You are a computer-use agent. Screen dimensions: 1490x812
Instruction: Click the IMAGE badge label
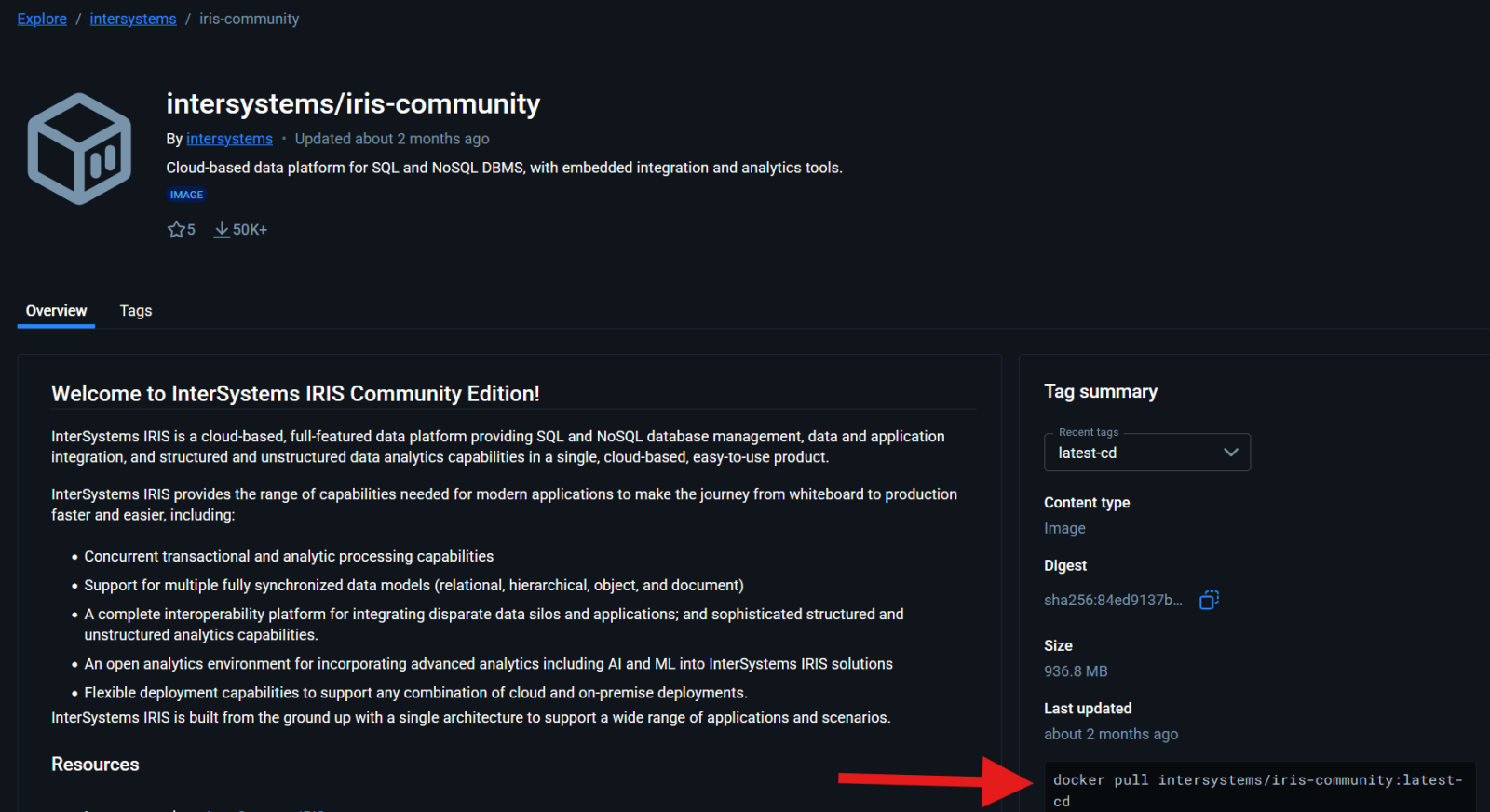tap(186, 195)
